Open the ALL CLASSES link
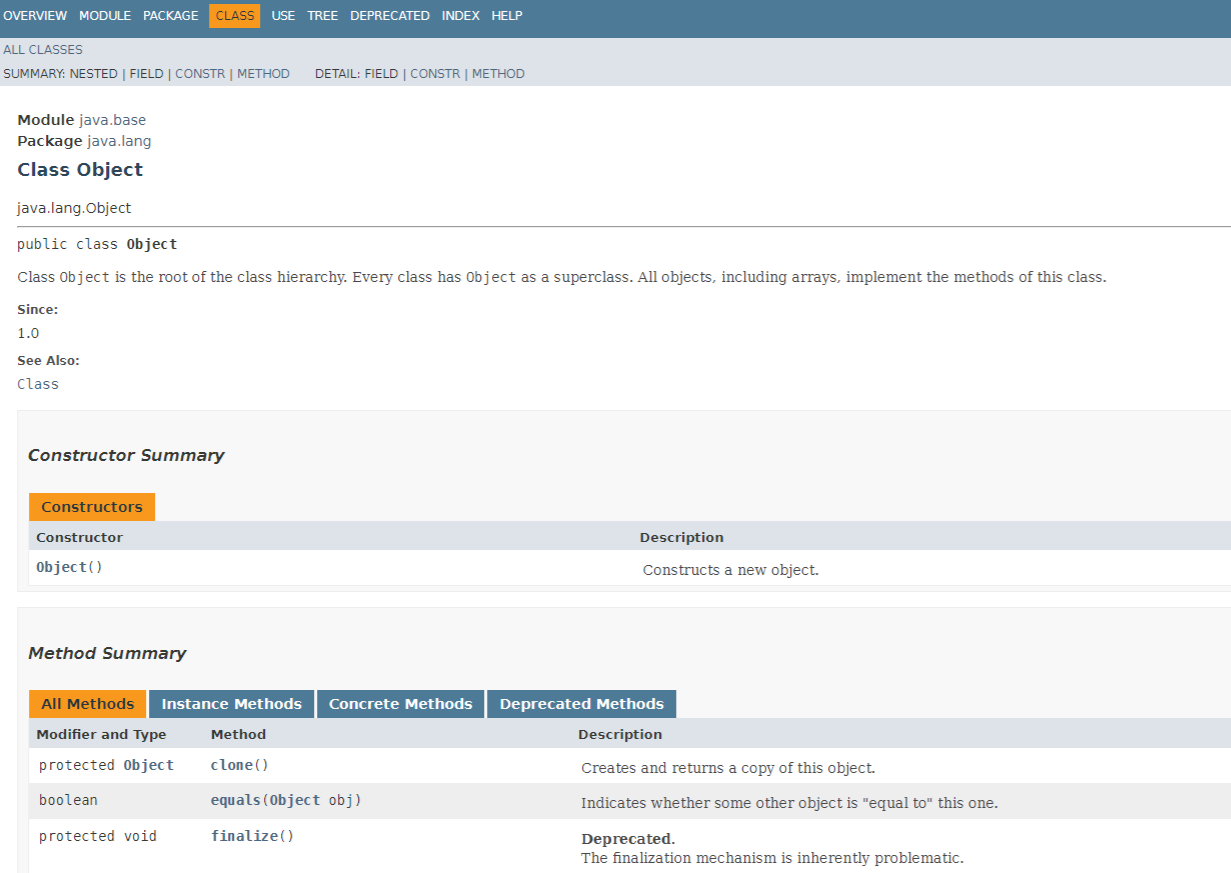1231x873 pixels. pyautogui.click(x=43, y=50)
